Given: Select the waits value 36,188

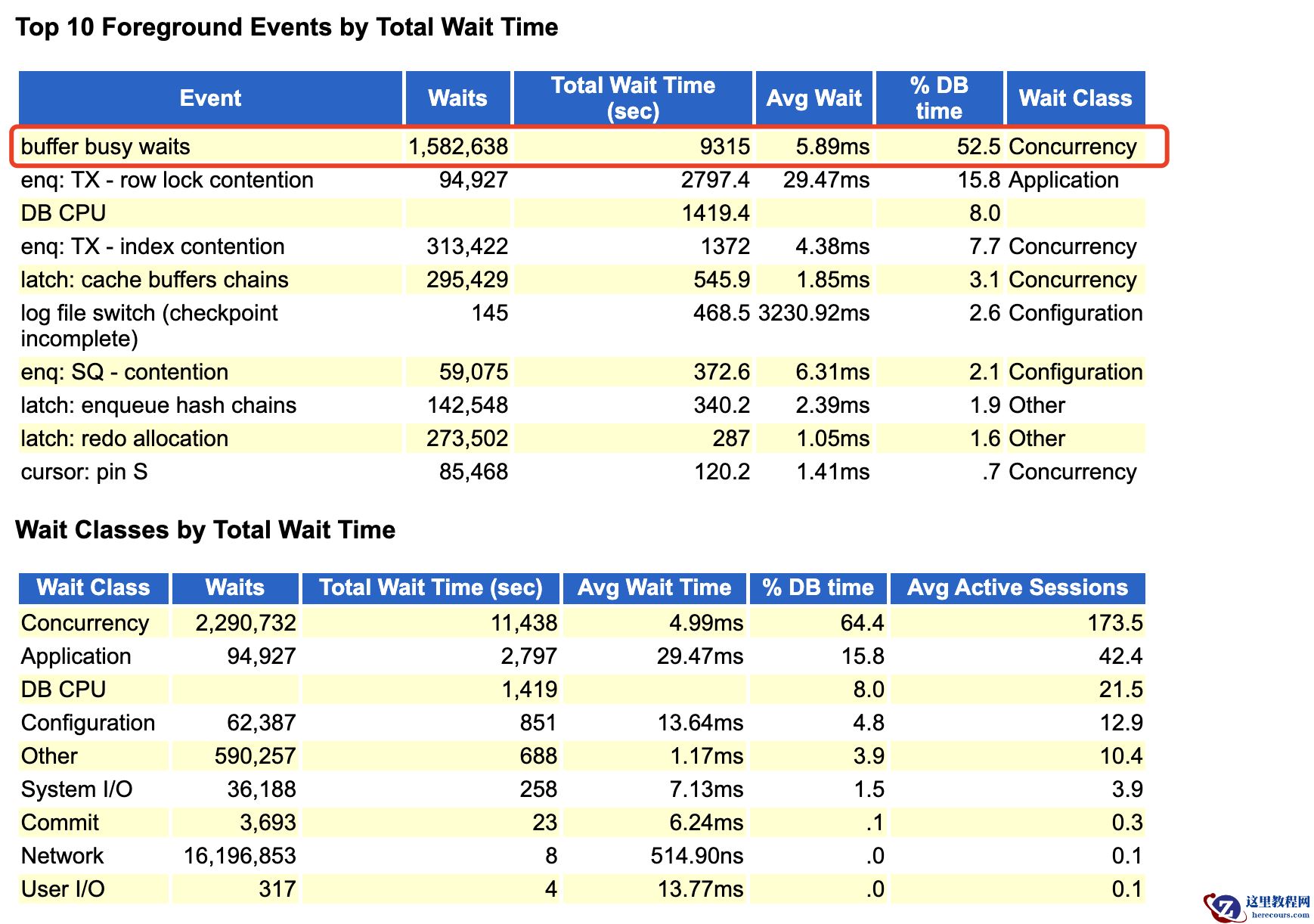Looking at the screenshot, I should point(262,789).
